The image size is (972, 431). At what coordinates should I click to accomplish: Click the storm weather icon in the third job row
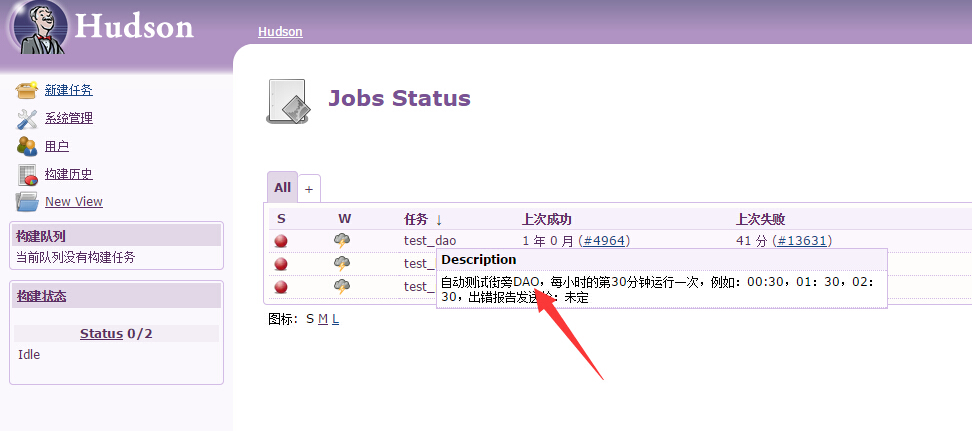tap(342, 287)
